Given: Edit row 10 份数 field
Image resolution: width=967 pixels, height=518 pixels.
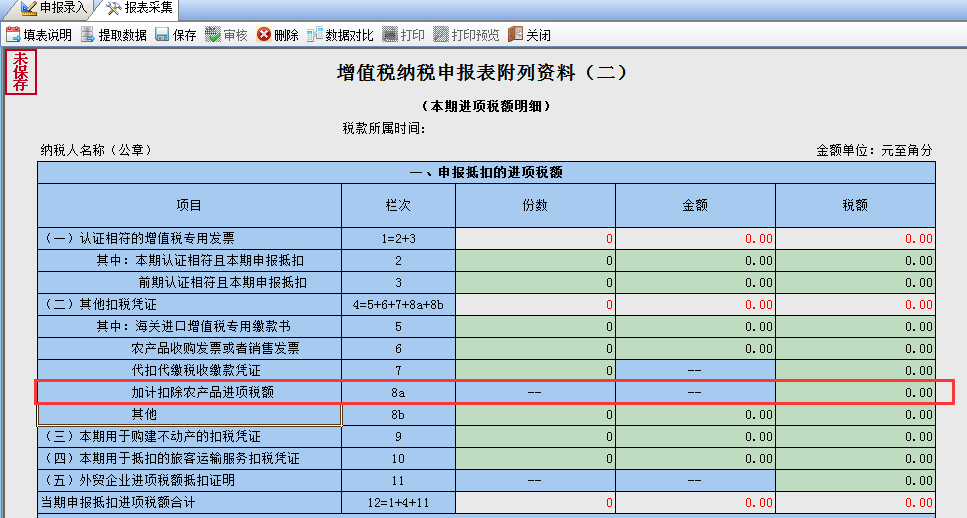Looking at the screenshot, I should tap(535, 459).
